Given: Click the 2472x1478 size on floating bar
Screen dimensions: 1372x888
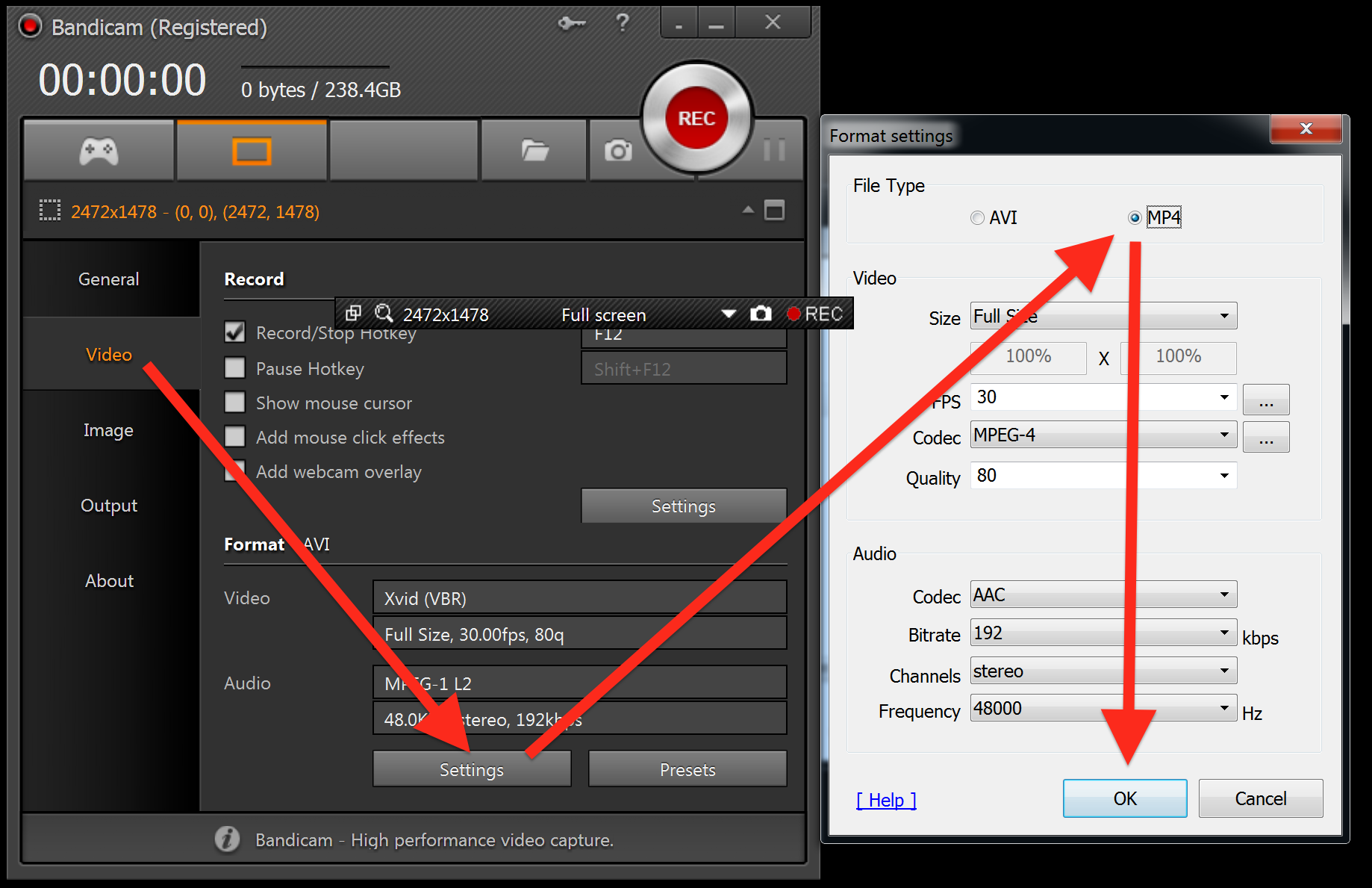Looking at the screenshot, I should 446,314.
